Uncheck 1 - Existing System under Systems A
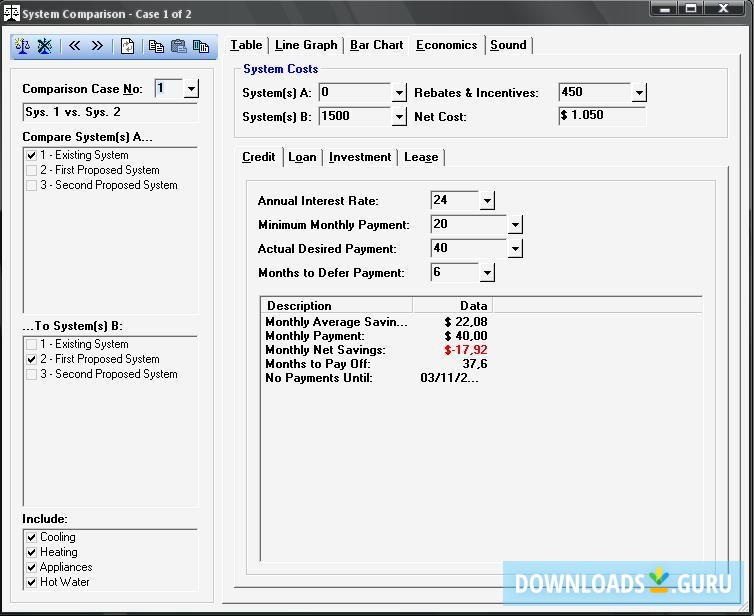Screen dimensions: 754x616 pyautogui.click(x=32, y=155)
